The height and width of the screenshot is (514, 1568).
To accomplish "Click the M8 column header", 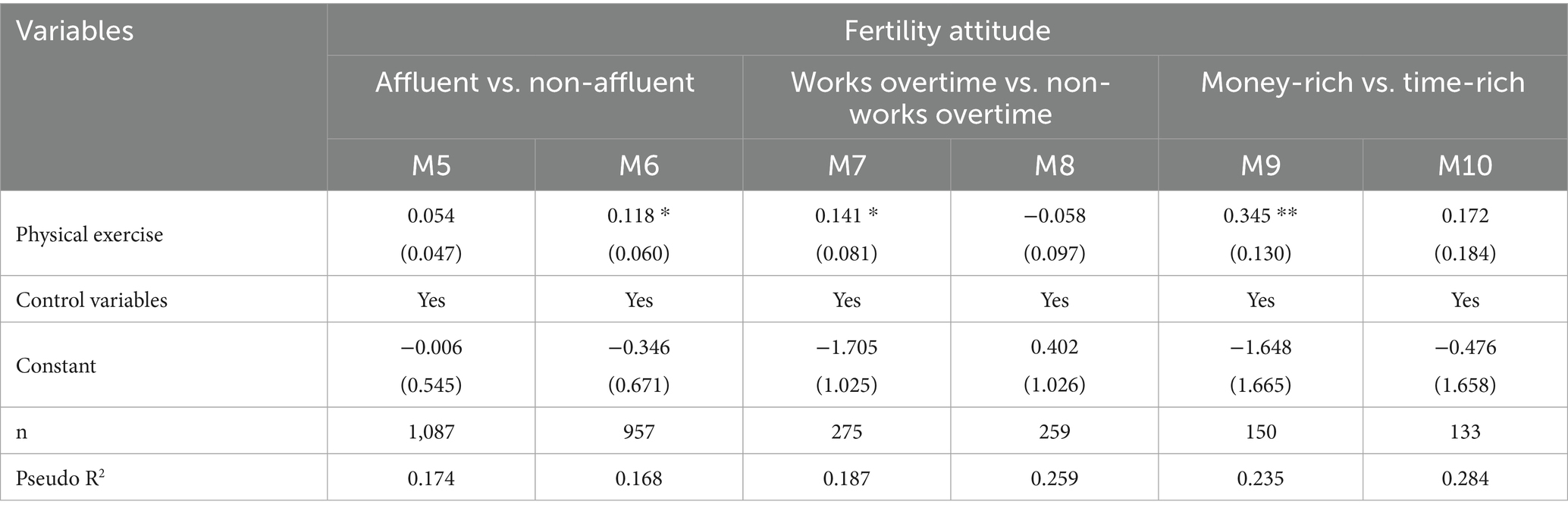I will pyautogui.click(x=1055, y=165).
